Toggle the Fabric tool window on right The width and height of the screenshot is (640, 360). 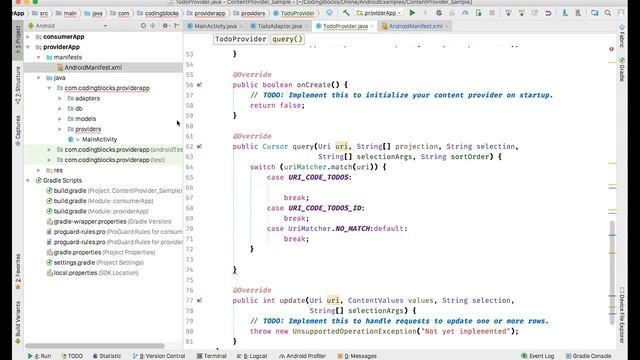point(622,36)
